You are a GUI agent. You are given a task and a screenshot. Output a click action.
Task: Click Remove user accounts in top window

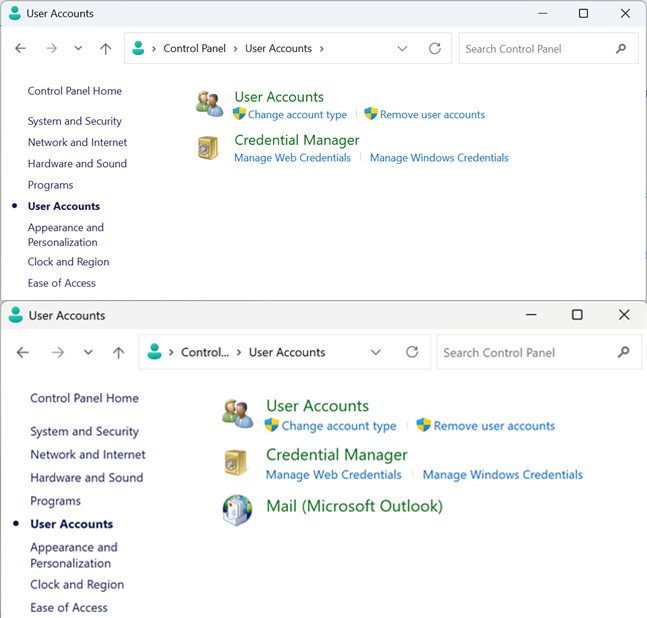[x=432, y=115]
